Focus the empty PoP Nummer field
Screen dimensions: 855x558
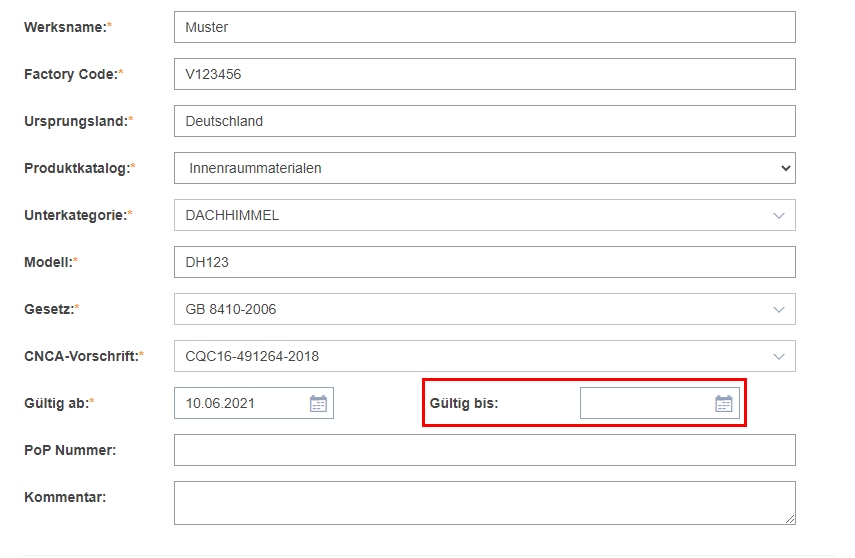coord(485,450)
